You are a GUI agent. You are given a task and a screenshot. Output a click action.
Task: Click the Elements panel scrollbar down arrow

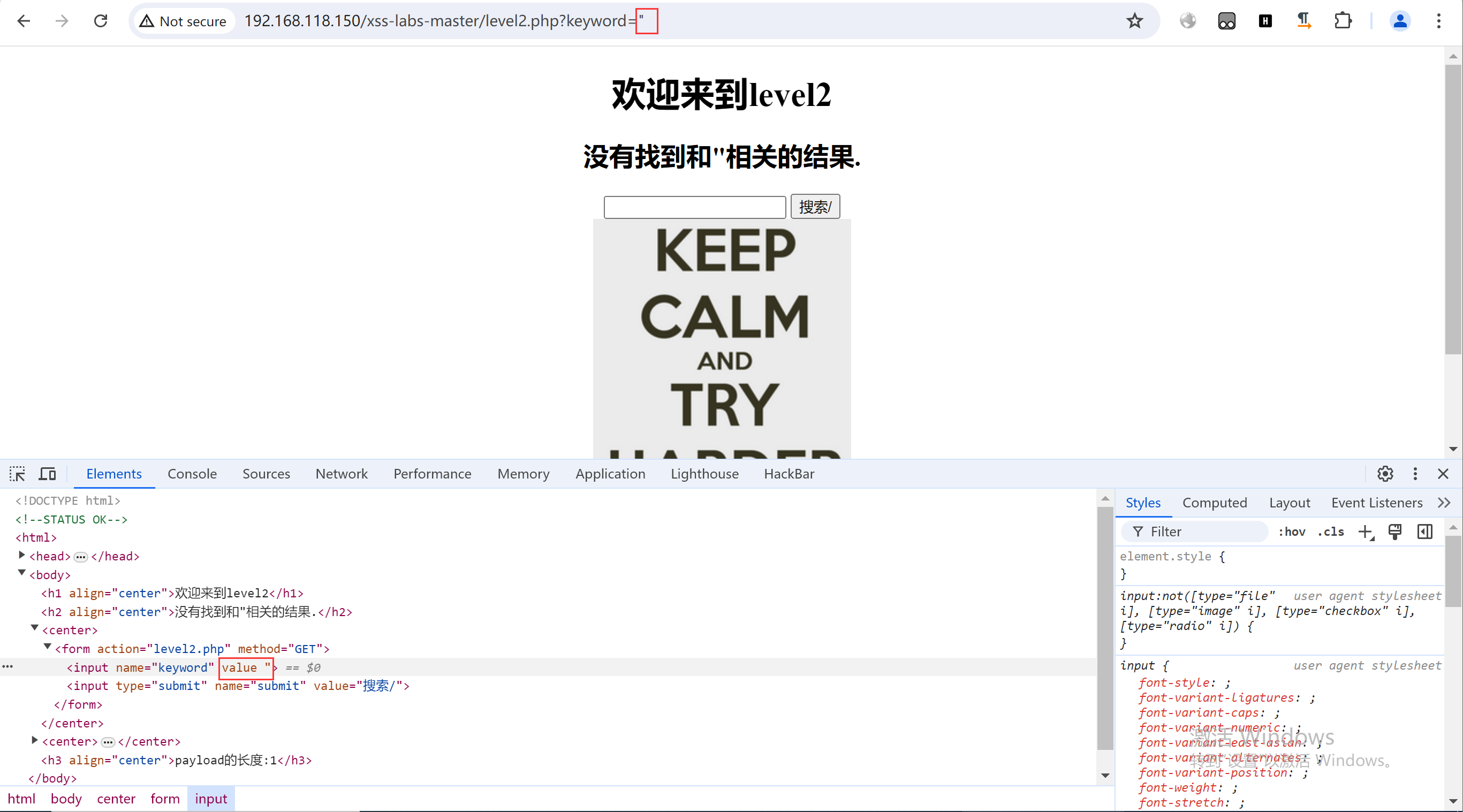tap(1105, 776)
